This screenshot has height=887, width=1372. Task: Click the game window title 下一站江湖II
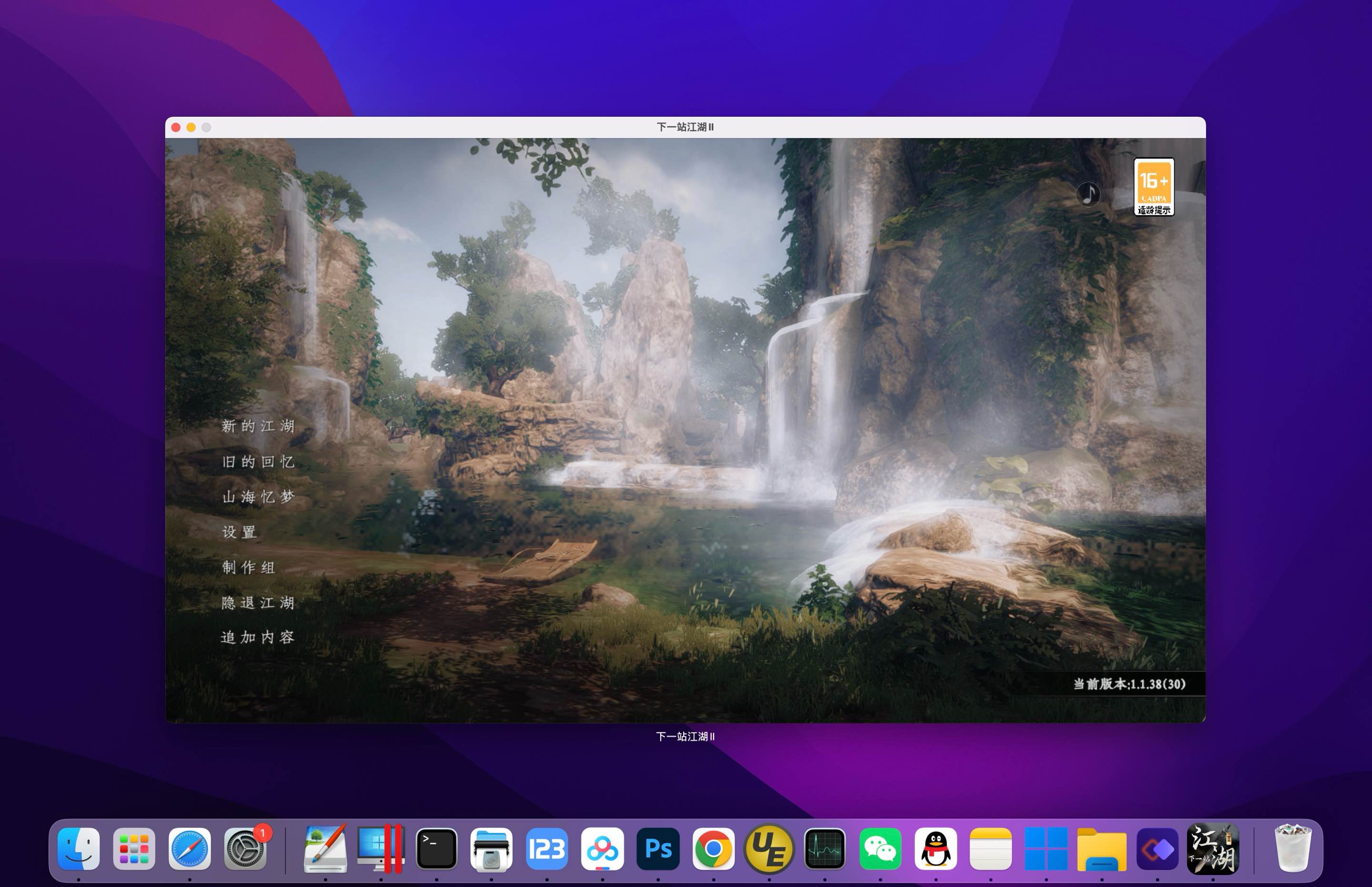point(686,127)
